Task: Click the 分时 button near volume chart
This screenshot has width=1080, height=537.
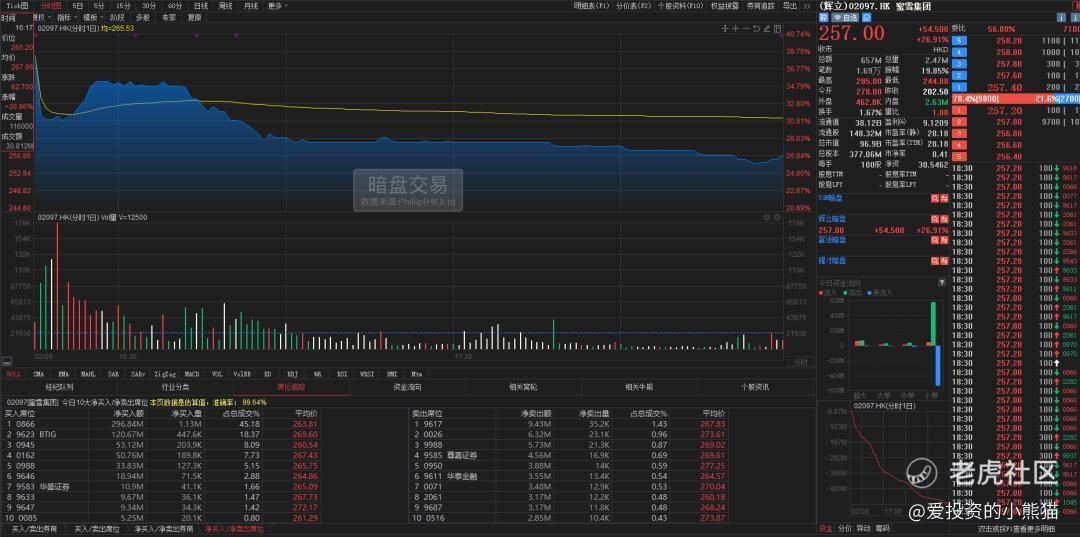Action: point(800,361)
